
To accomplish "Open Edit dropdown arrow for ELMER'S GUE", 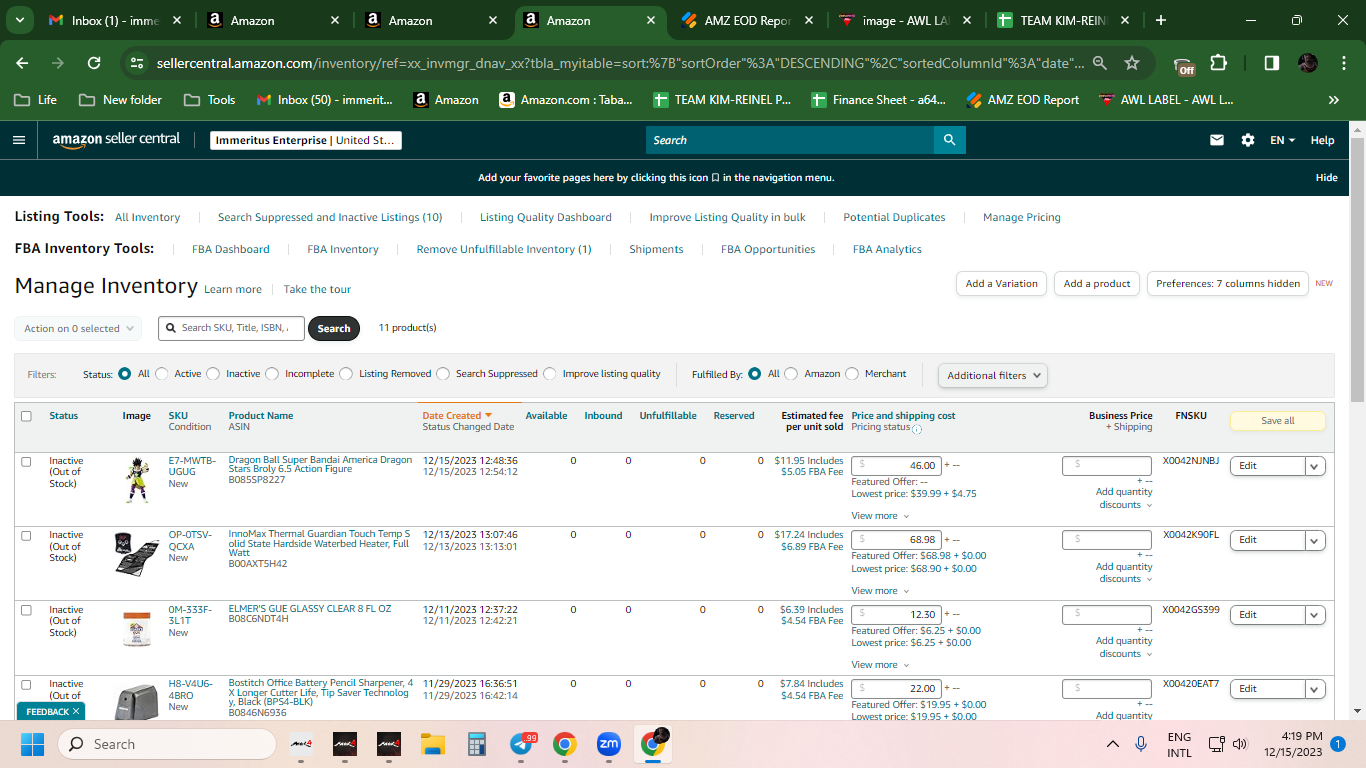I will coord(1315,615).
